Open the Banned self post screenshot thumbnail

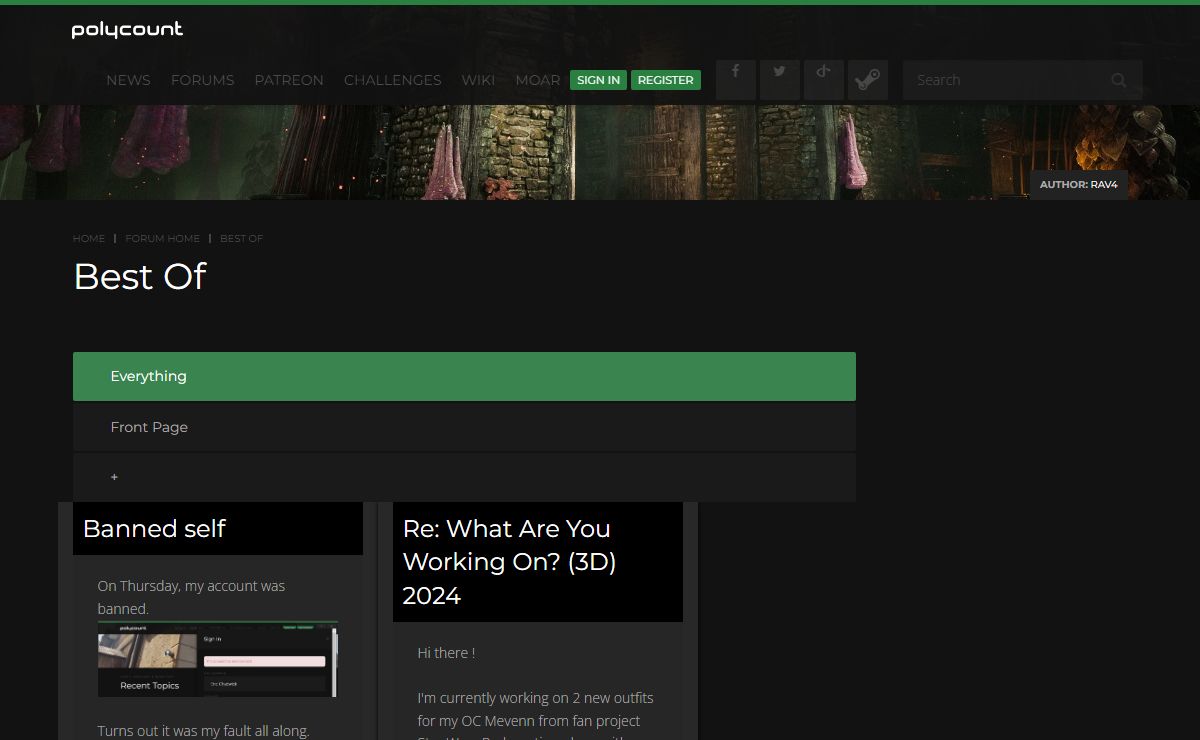point(218,660)
